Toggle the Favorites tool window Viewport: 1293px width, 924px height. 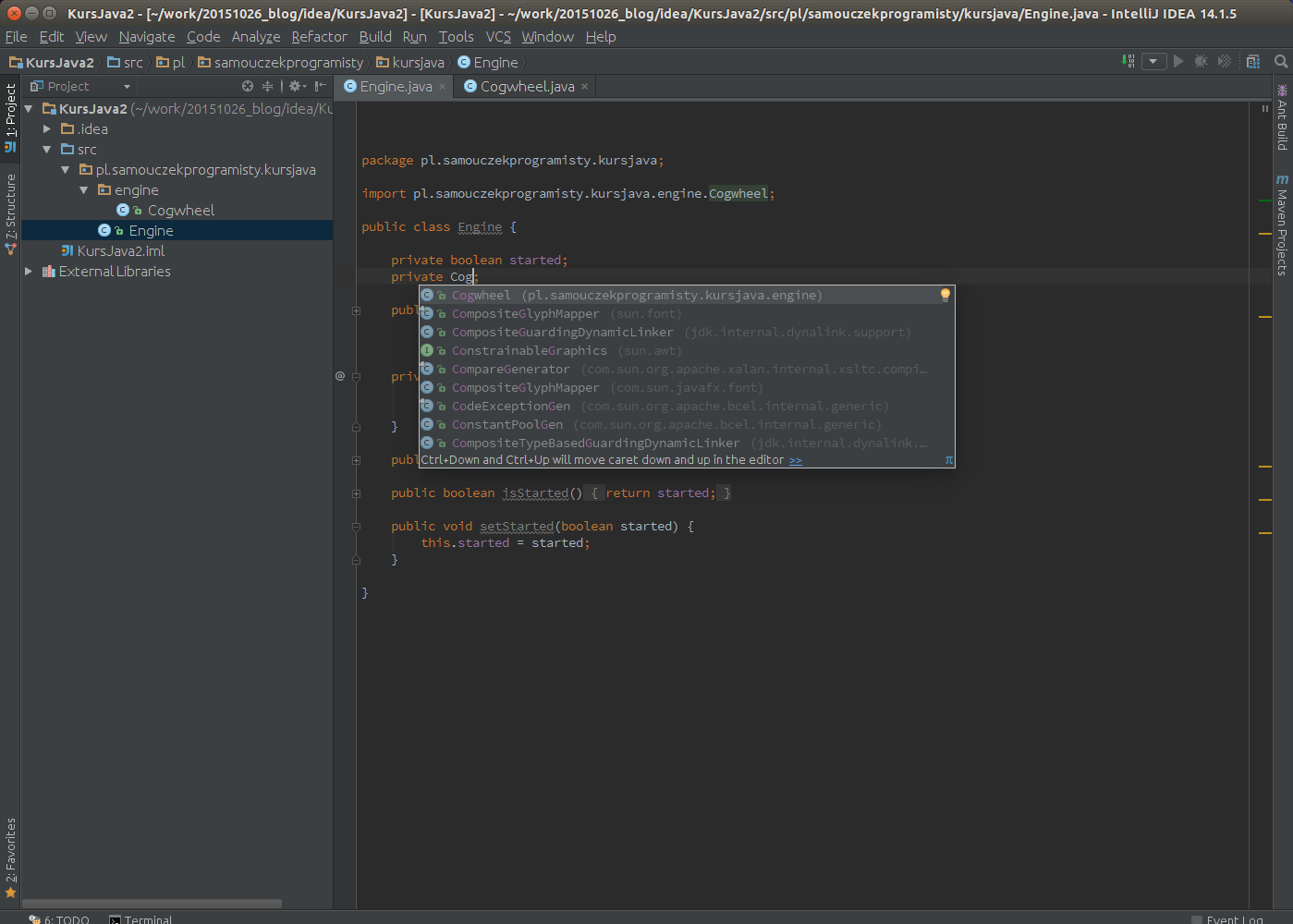point(10,858)
